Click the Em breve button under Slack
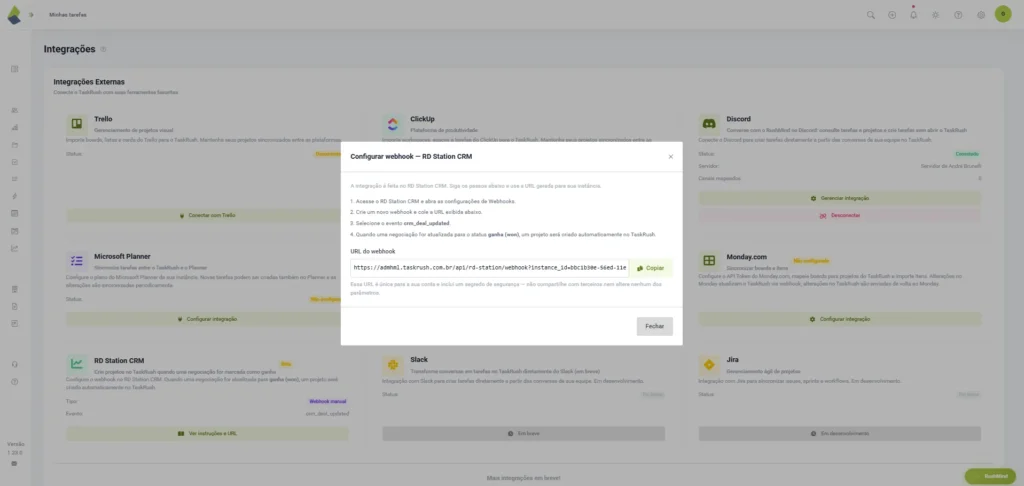1024x486 pixels. (x=524, y=434)
